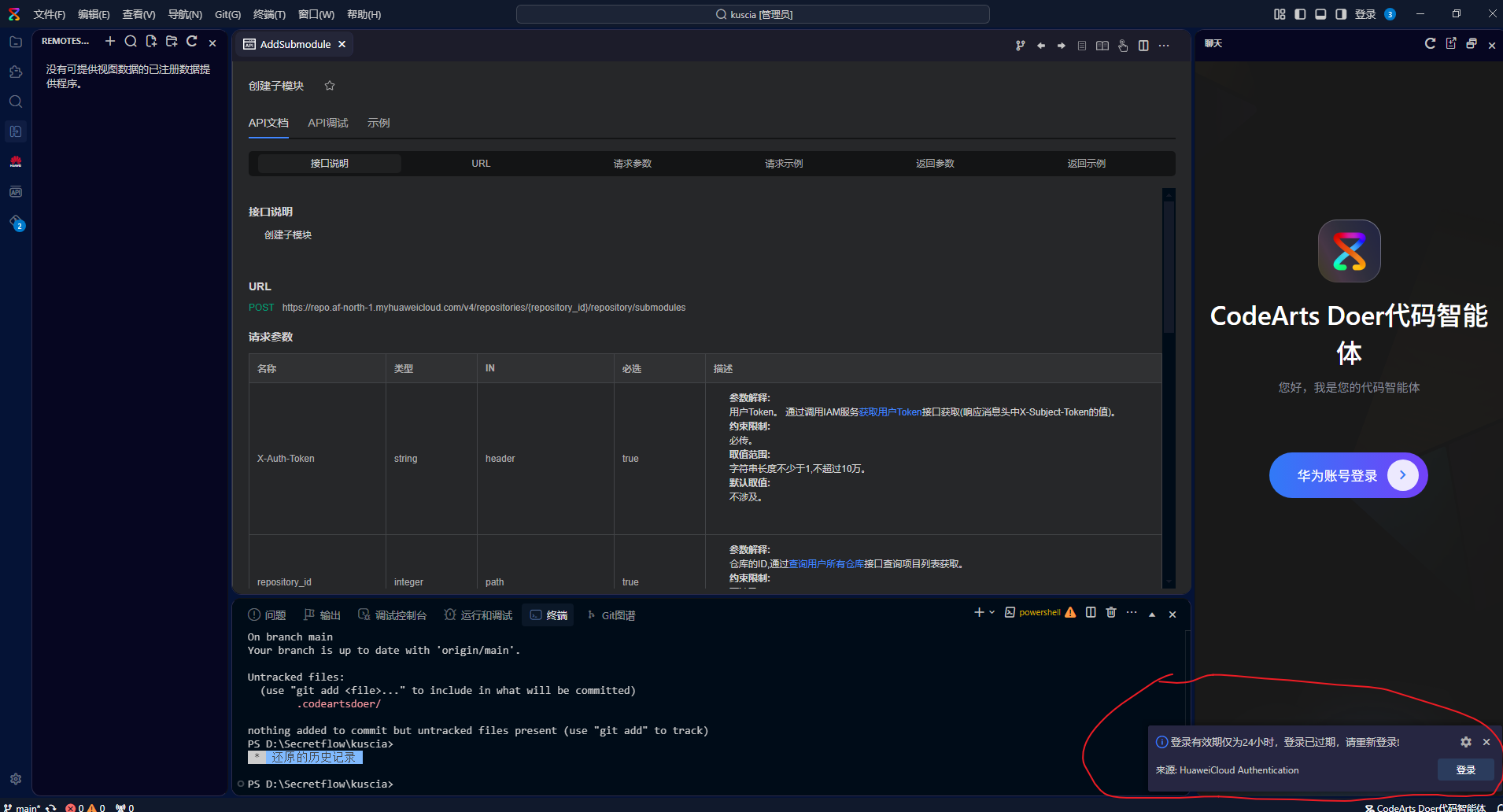Viewport: 1503px width, 812px height.
Task: Switch to the 调试控制台 panel tab
Action: pyautogui.click(x=392, y=615)
